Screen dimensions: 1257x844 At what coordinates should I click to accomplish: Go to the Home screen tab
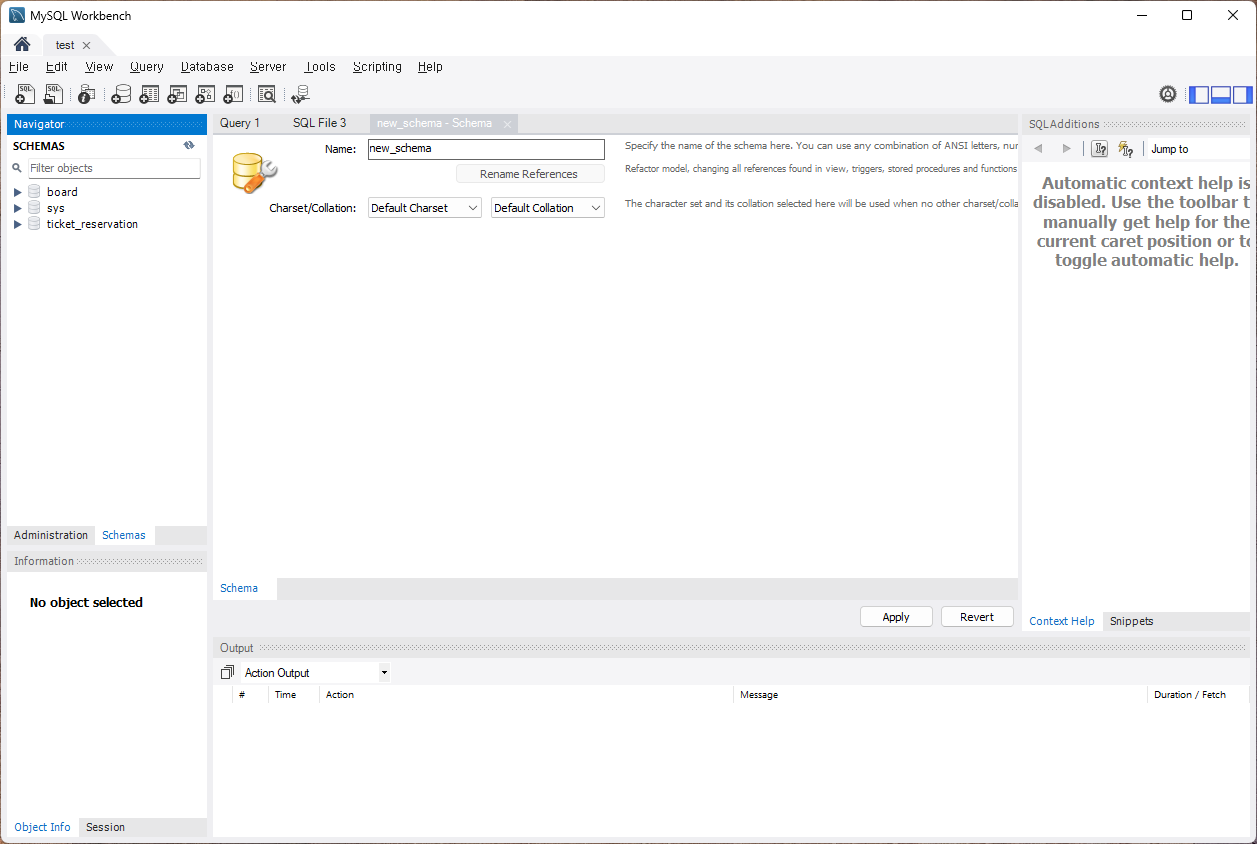(22, 45)
